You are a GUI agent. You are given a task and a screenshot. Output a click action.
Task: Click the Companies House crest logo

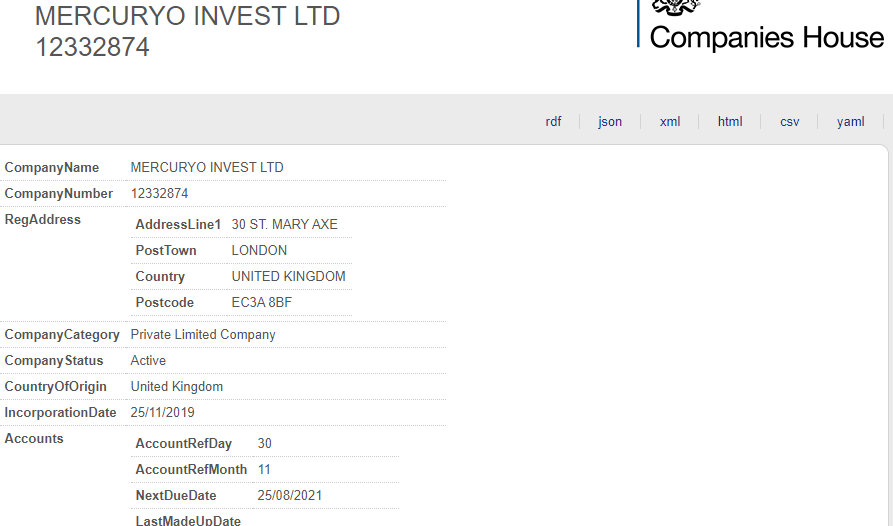coord(676,7)
